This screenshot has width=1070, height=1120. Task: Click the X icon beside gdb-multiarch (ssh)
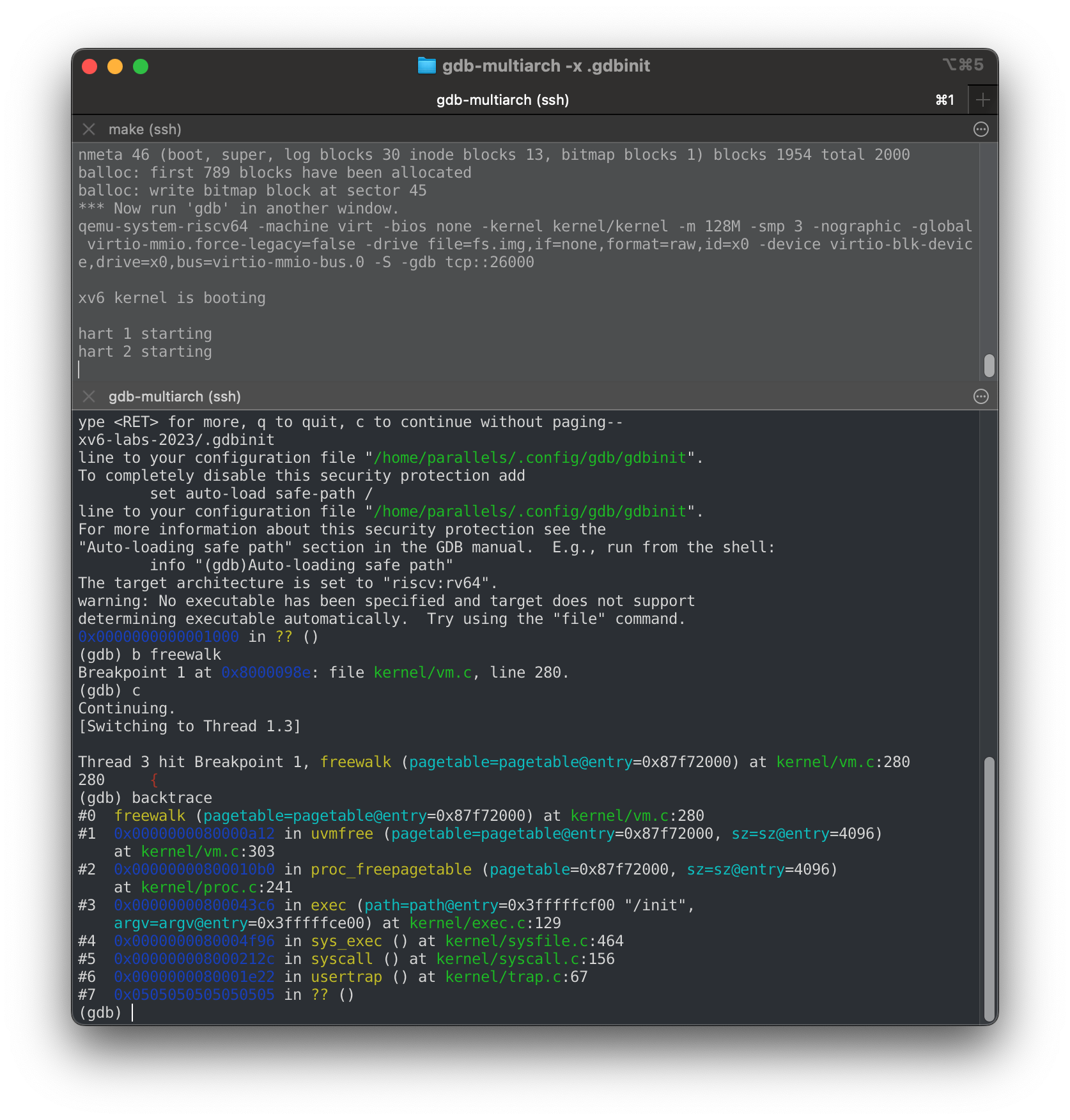tap(89, 396)
